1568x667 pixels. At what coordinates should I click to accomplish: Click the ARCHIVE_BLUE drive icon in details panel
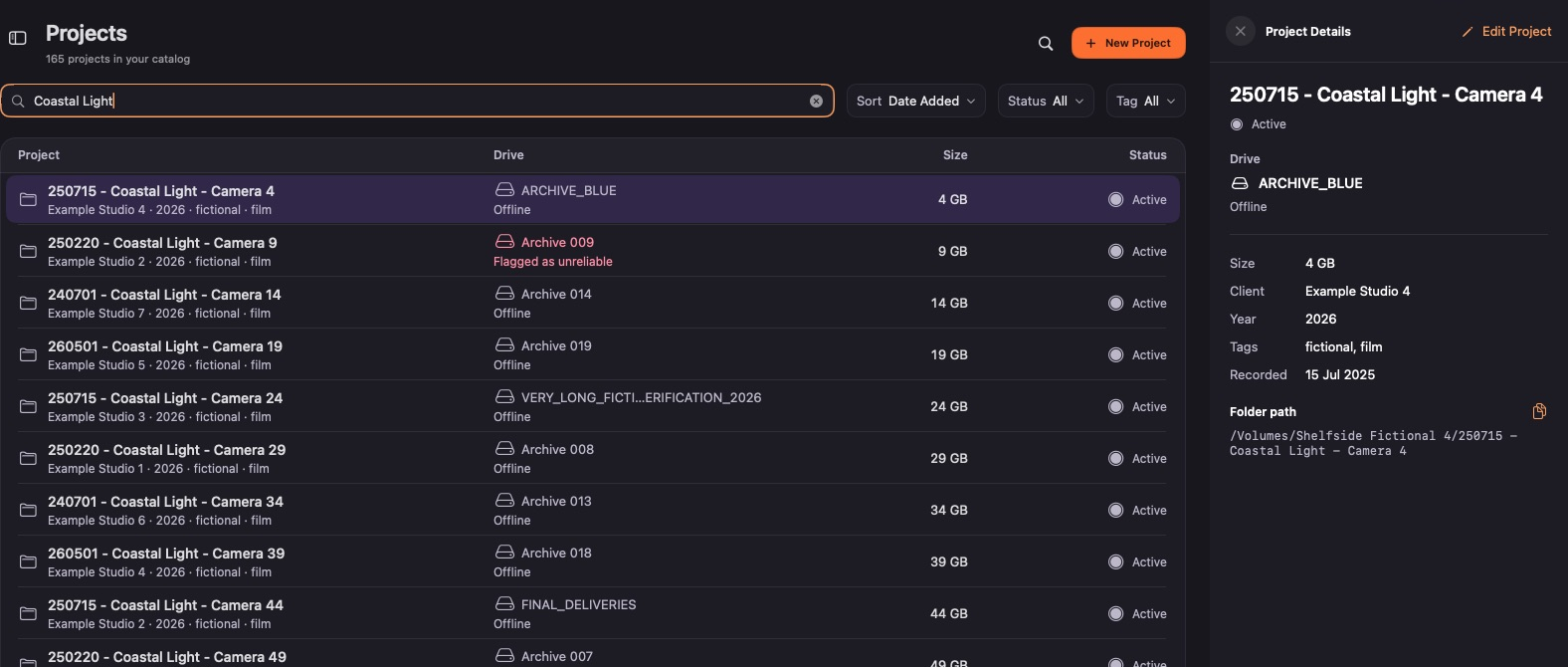click(x=1240, y=183)
